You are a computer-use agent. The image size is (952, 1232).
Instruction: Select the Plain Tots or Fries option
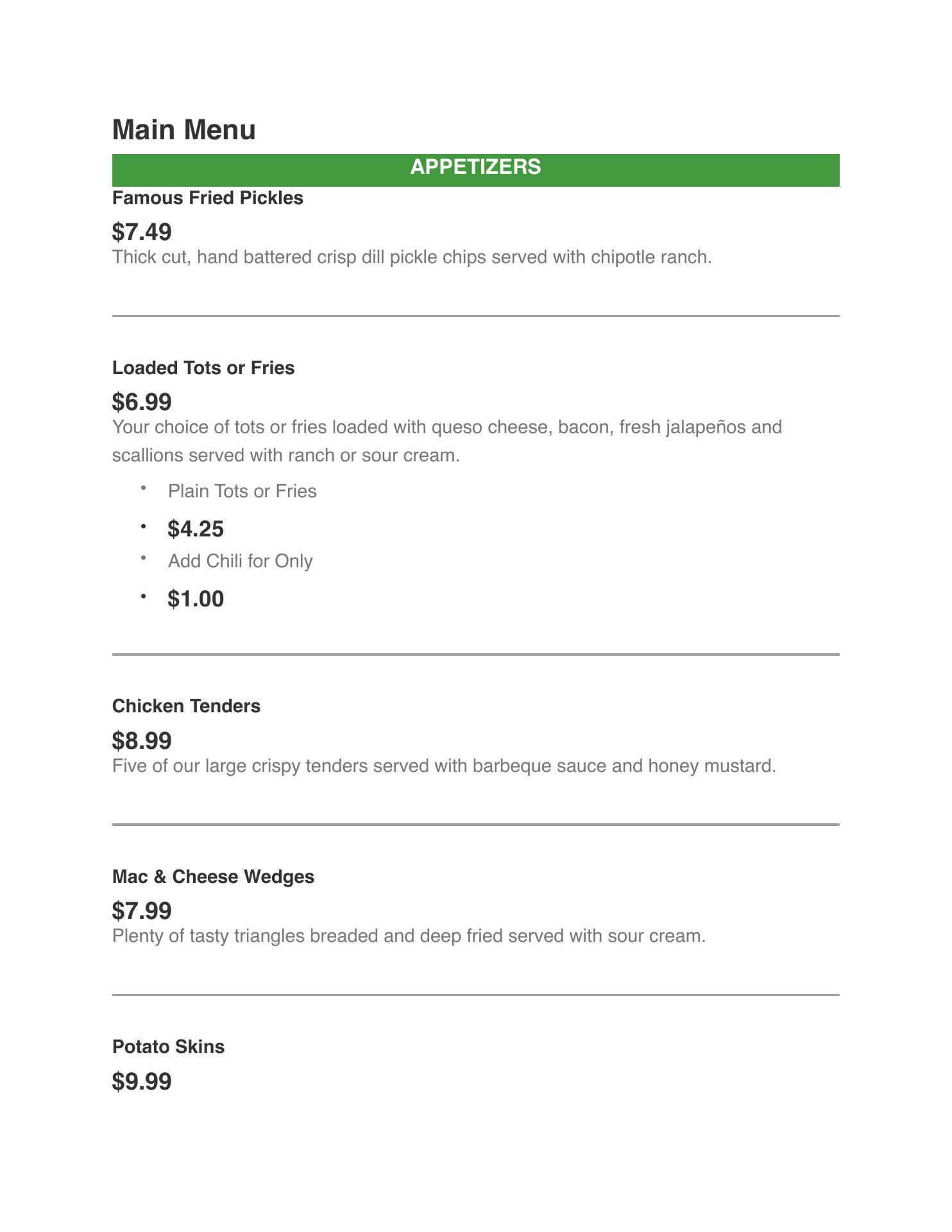(x=242, y=492)
